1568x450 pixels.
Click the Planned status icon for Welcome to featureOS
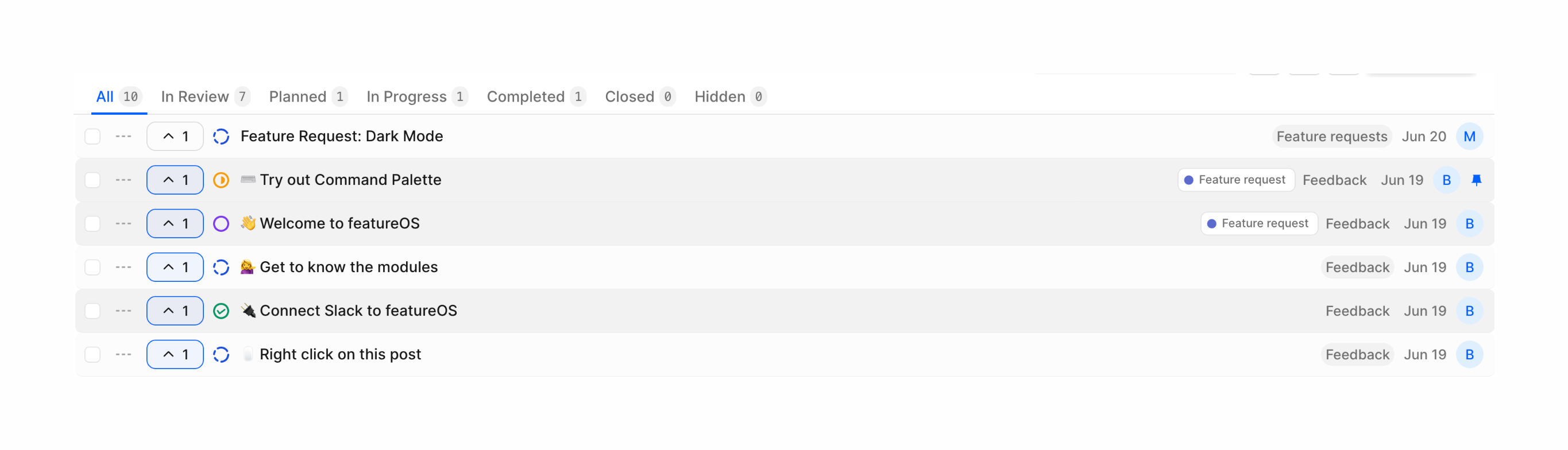pyautogui.click(x=221, y=223)
